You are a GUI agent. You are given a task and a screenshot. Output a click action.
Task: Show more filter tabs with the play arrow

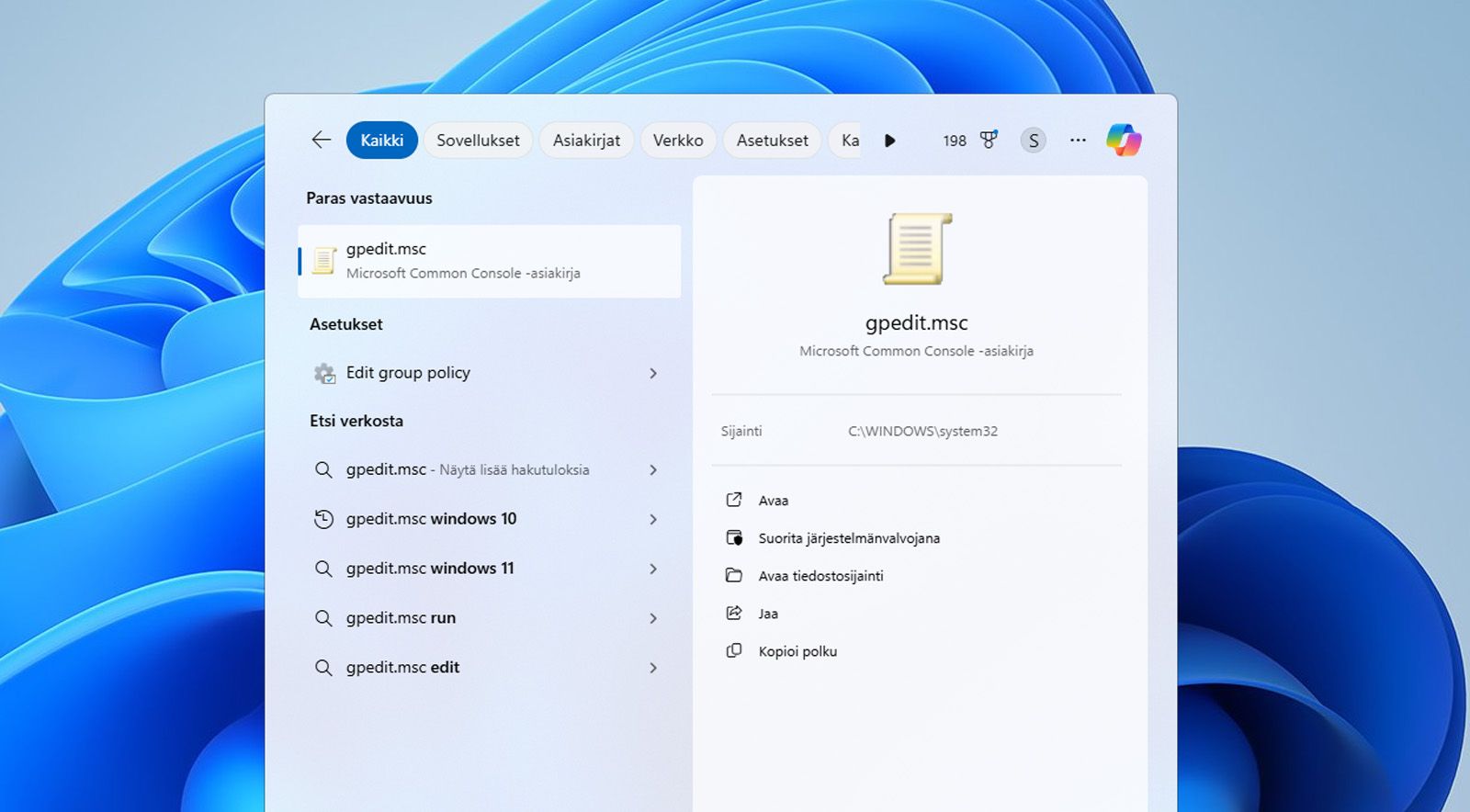pos(889,141)
